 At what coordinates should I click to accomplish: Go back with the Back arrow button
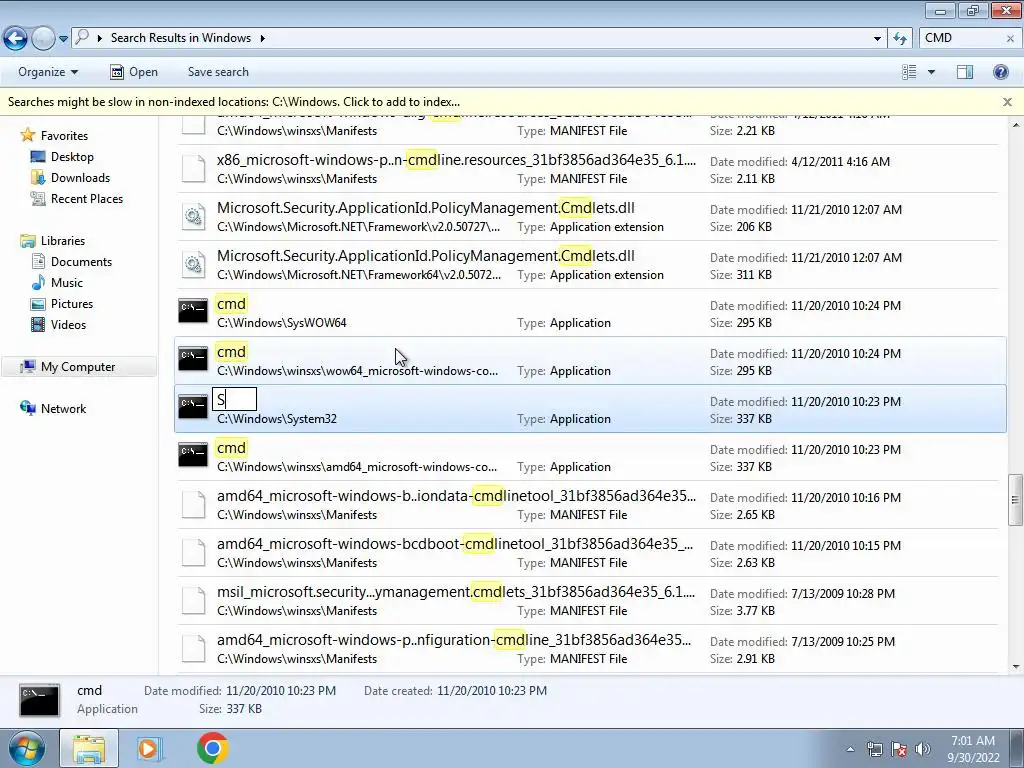click(16, 39)
